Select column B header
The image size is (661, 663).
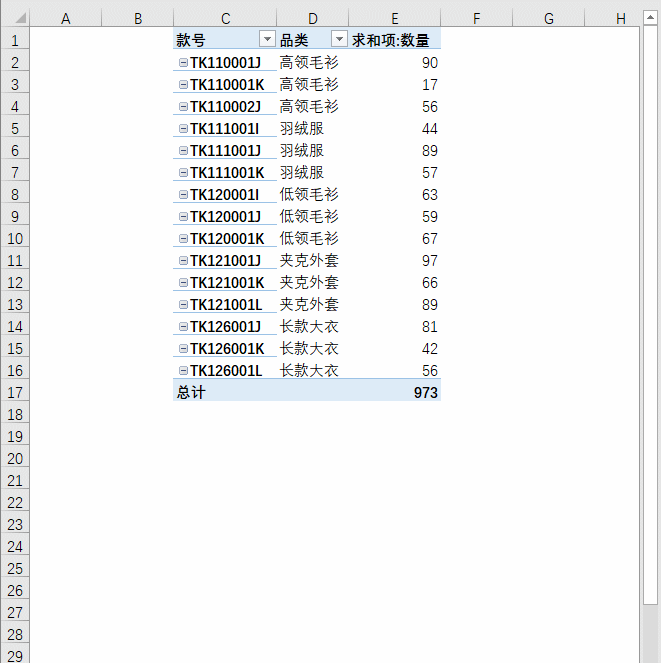pos(138,18)
